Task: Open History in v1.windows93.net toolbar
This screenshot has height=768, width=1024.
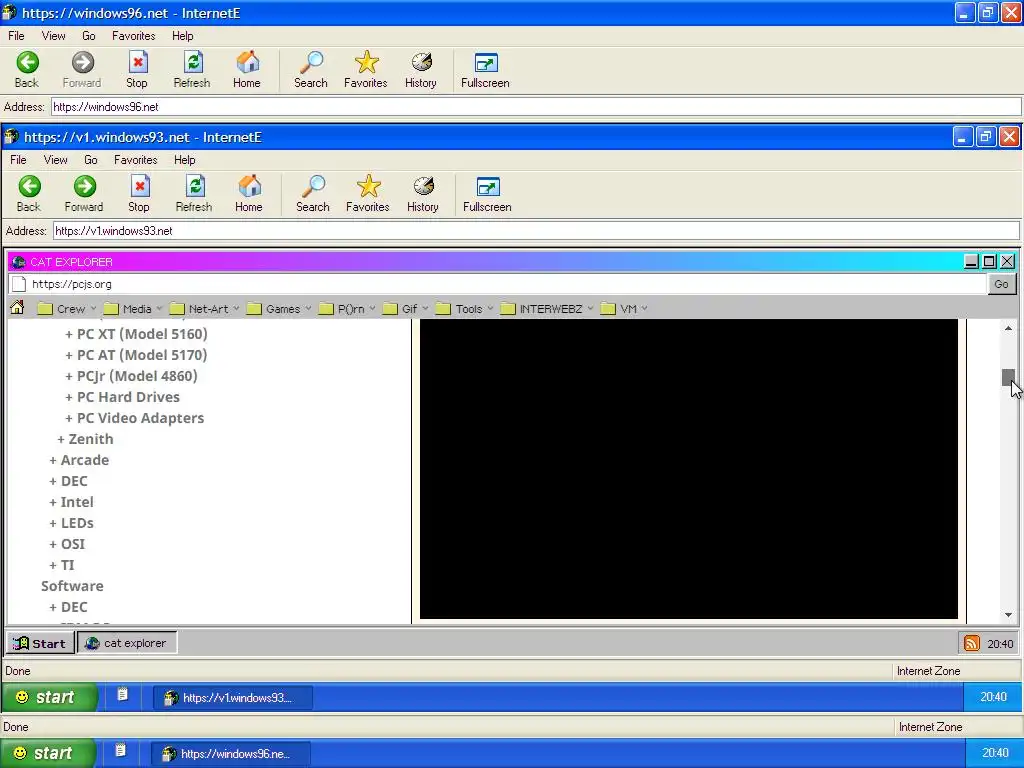Action: [423, 193]
